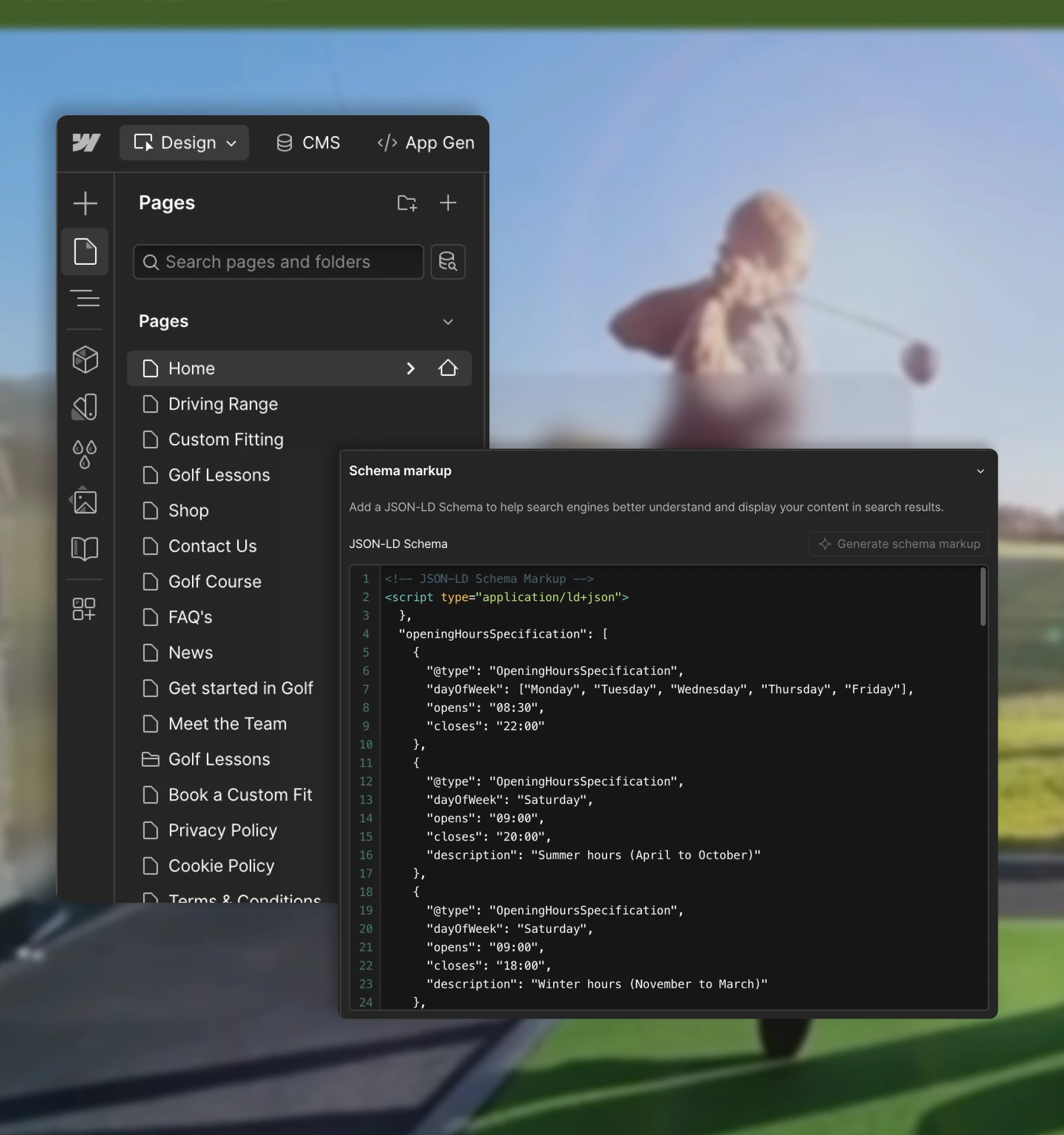
Task: Click the CMS database search icon
Action: (447, 262)
